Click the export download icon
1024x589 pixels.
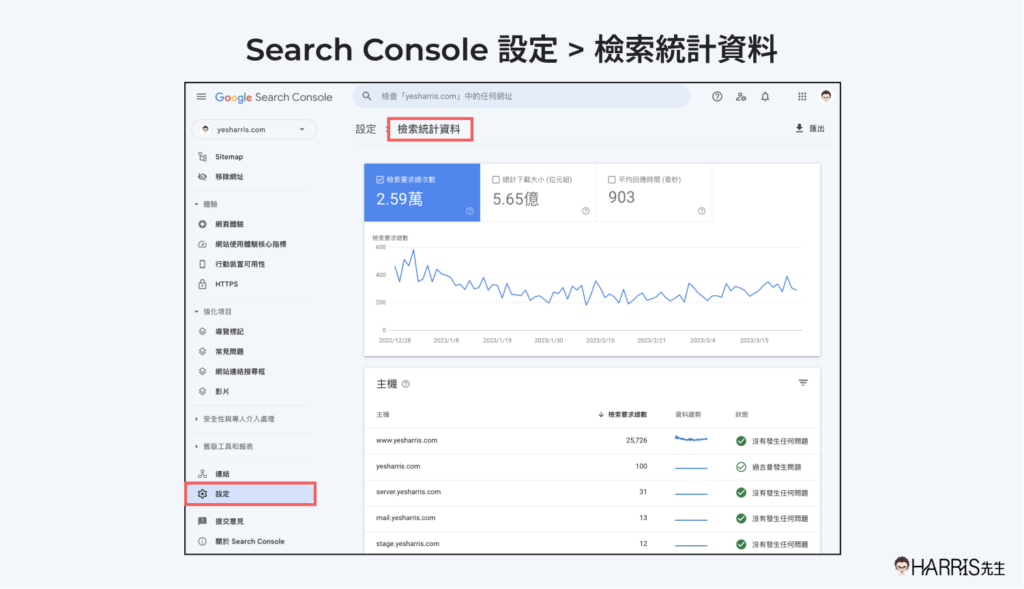(x=799, y=129)
